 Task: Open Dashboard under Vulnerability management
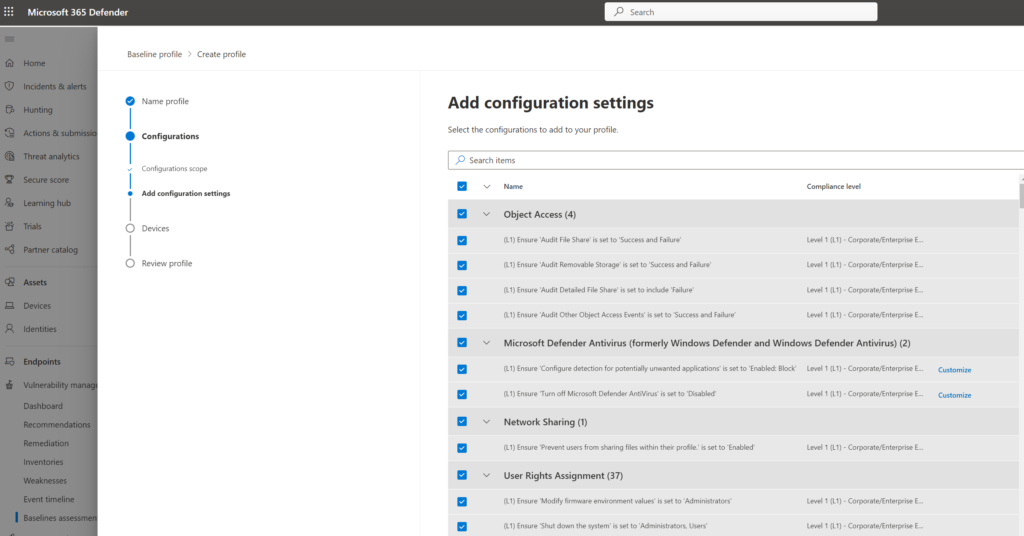43,405
